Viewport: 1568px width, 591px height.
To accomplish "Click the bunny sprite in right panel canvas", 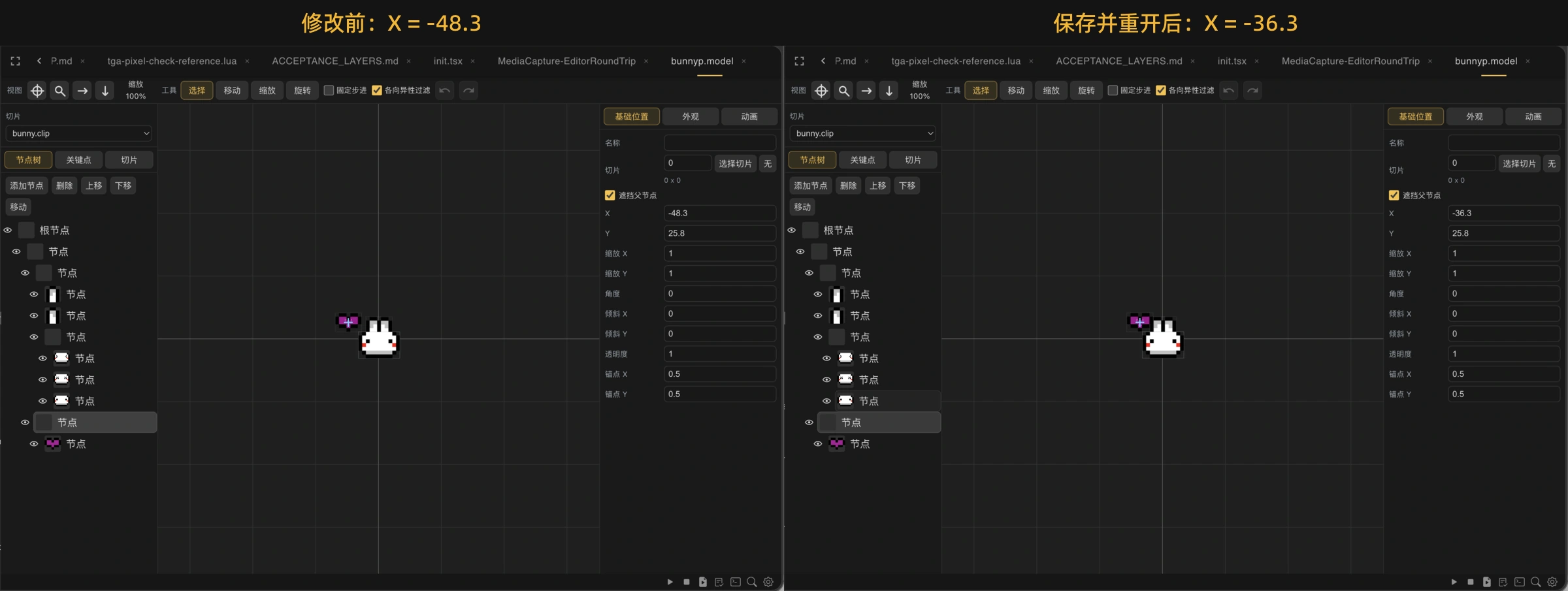I will [1164, 338].
